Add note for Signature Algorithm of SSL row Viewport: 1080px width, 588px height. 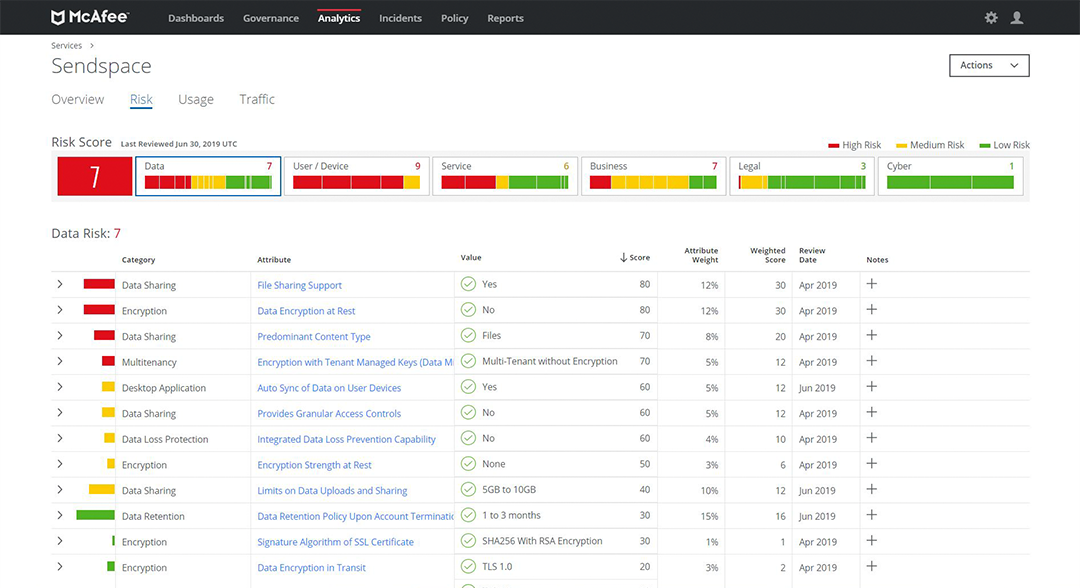click(x=871, y=540)
